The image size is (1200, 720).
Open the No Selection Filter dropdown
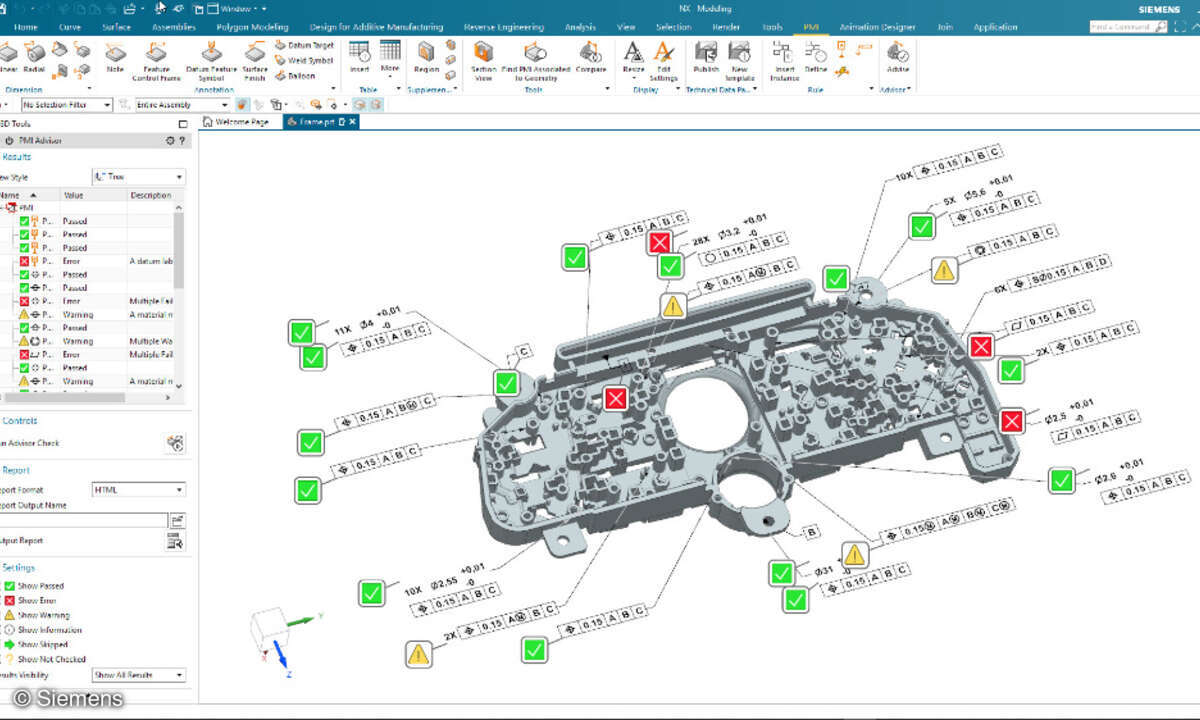coord(66,104)
